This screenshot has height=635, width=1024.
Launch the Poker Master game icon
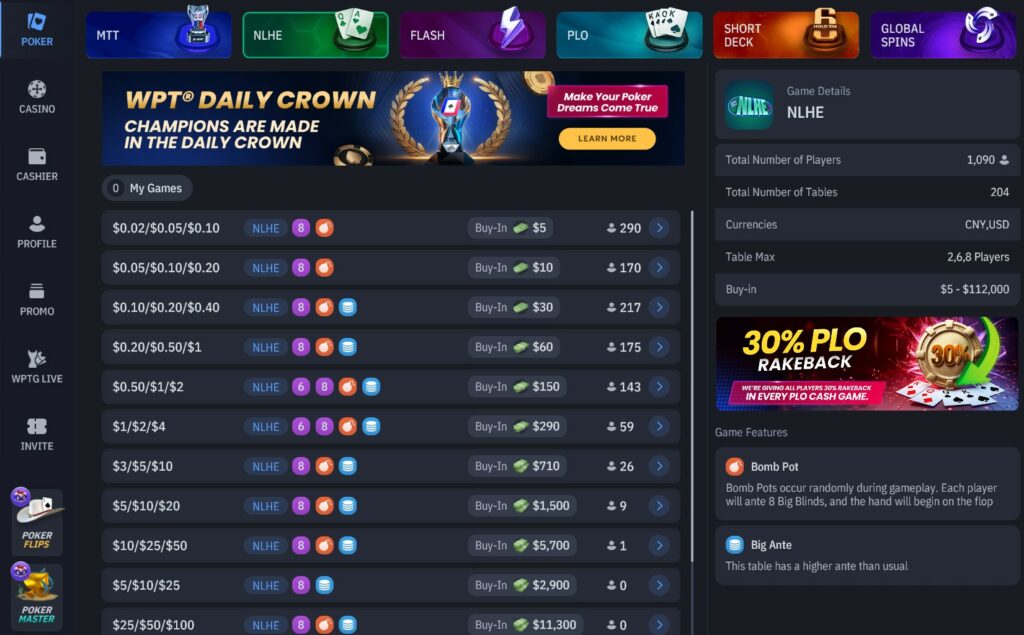point(37,594)
